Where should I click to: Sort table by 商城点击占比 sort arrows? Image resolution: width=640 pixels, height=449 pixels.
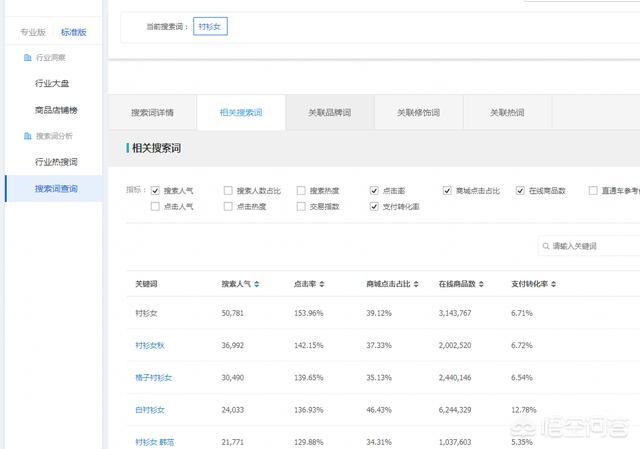416,284
